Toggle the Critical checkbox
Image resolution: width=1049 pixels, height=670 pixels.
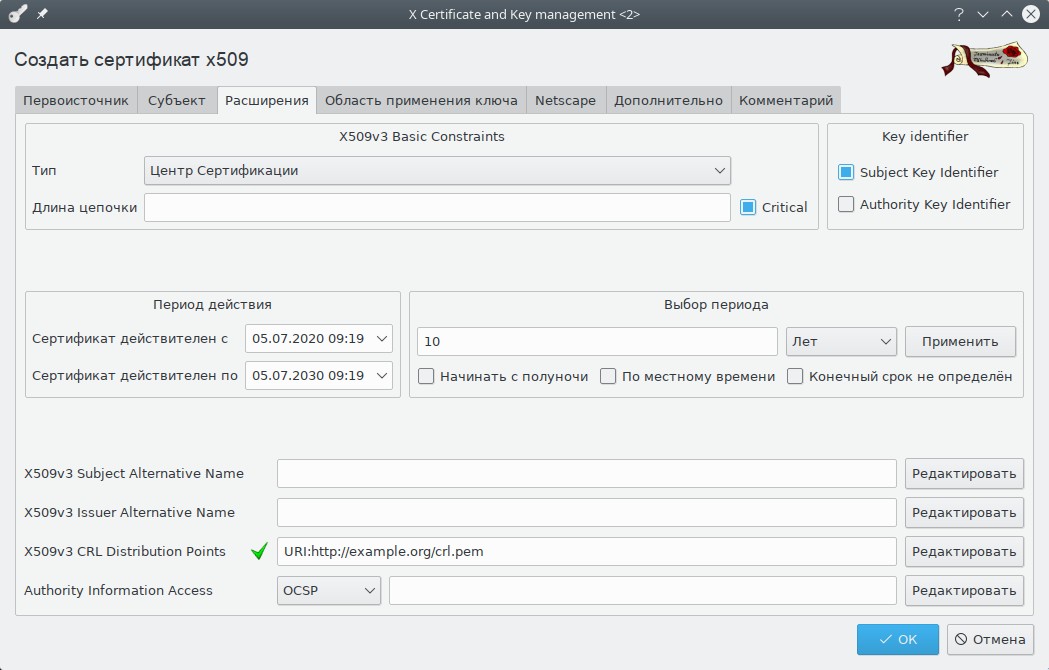coord(748,207)
